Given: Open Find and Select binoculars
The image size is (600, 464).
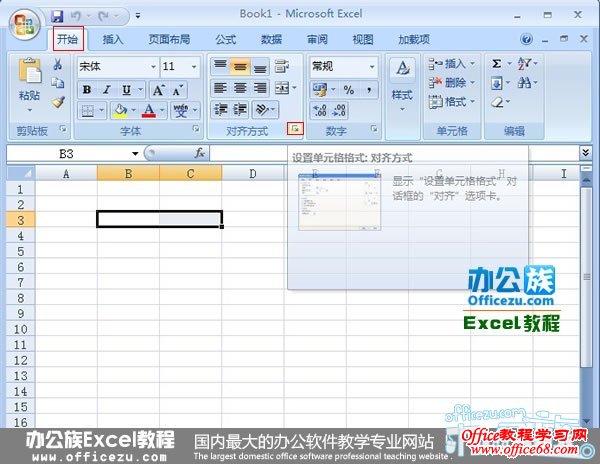Looking at the screenshot, I should [524, 83].
